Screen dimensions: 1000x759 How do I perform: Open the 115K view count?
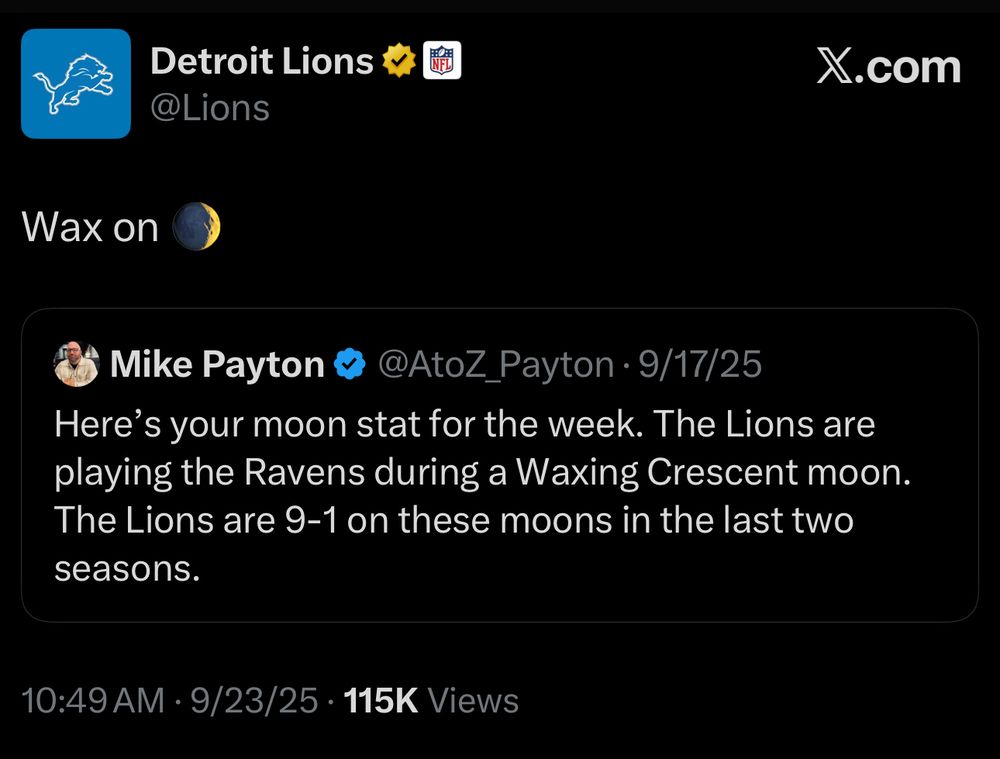[430, 700]
